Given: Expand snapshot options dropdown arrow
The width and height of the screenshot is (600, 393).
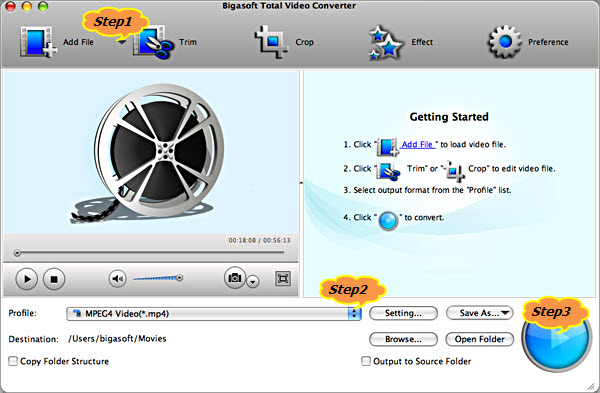Looking at the screenshot, I should coord(253,282).
